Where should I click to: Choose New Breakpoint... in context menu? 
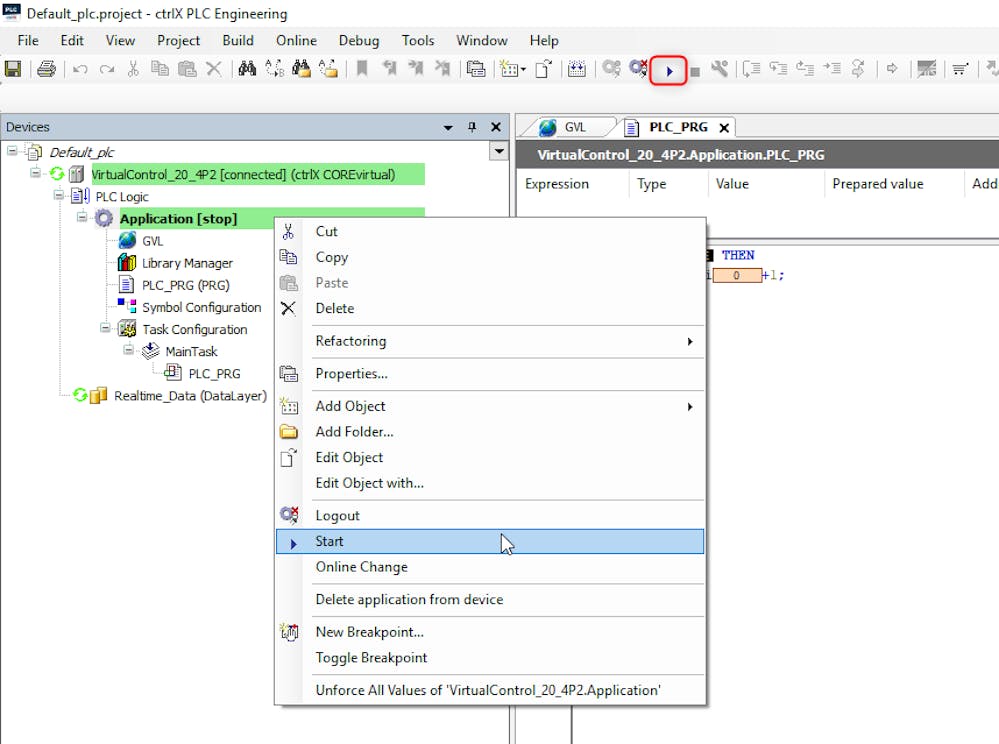coord(490,632)
